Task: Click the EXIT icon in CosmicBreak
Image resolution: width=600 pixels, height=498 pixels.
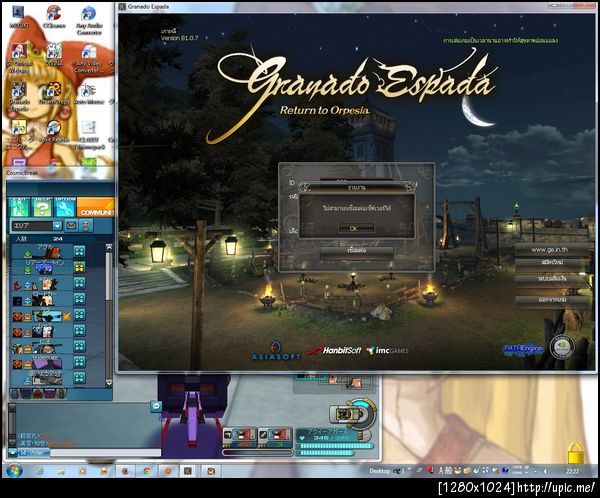Action: [19, 207]
